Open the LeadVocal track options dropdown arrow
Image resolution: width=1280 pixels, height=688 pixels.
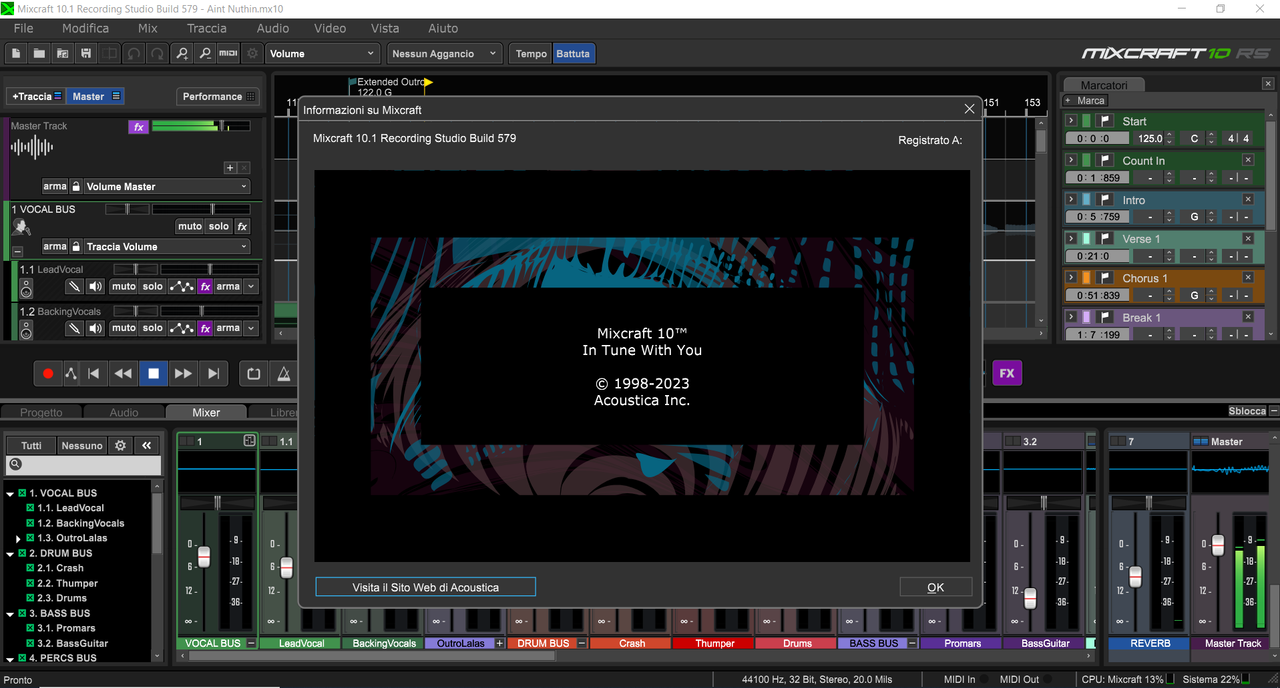coord(251,286)
